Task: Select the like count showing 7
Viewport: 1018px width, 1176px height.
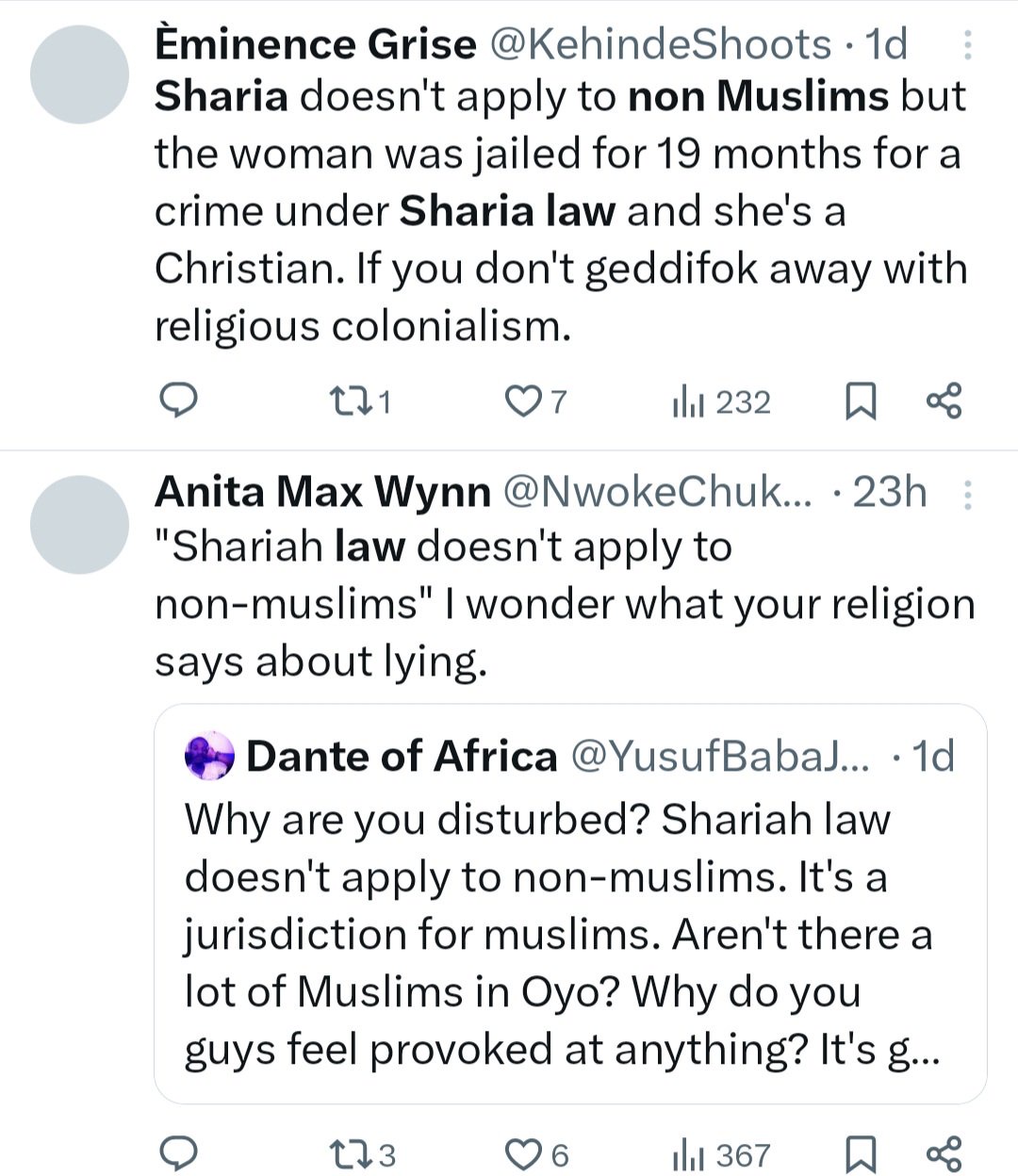Action: click(537, 401)
